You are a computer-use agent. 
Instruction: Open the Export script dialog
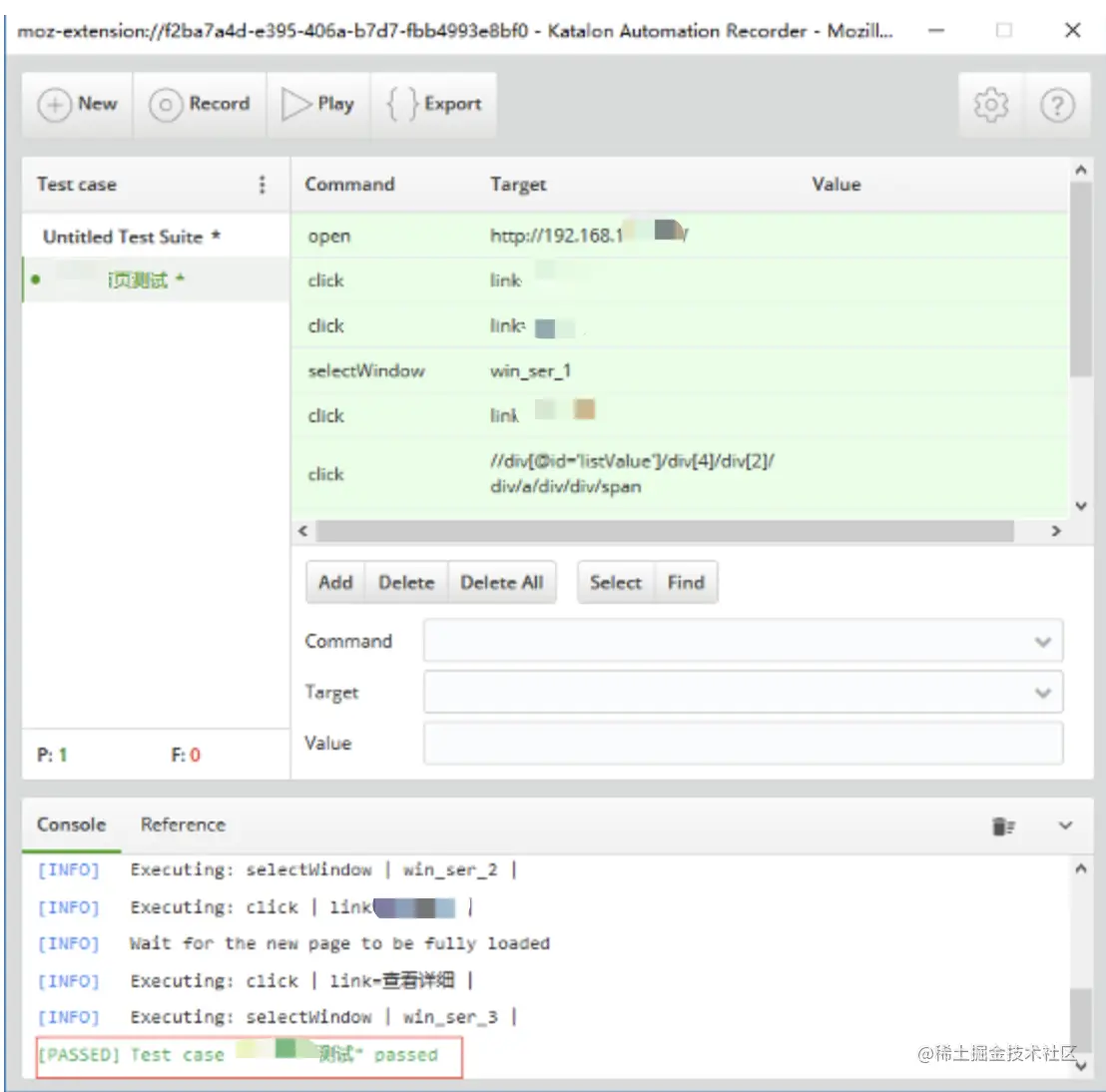tap(434, 105)
